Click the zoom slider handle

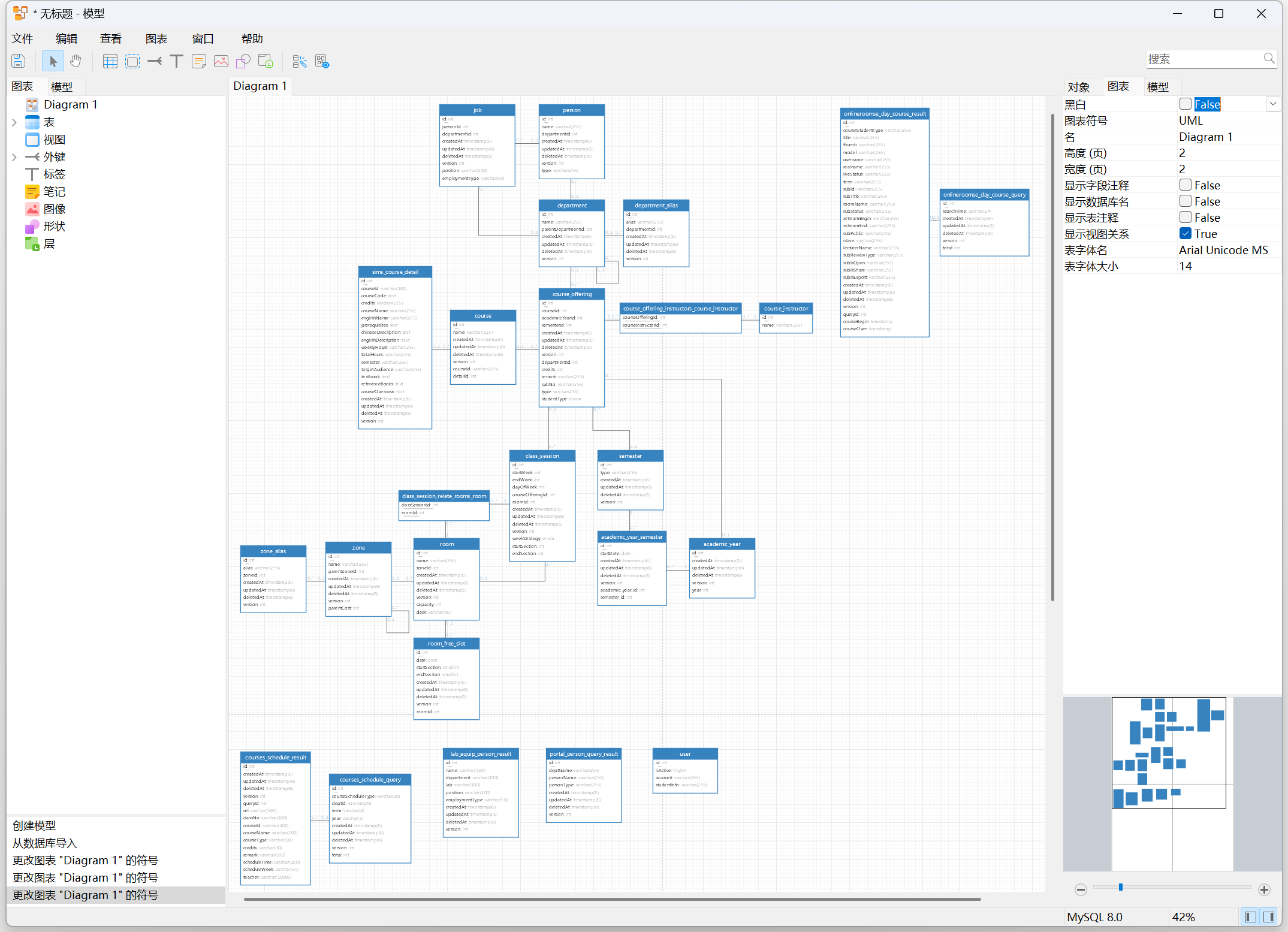pos(1120,888)
